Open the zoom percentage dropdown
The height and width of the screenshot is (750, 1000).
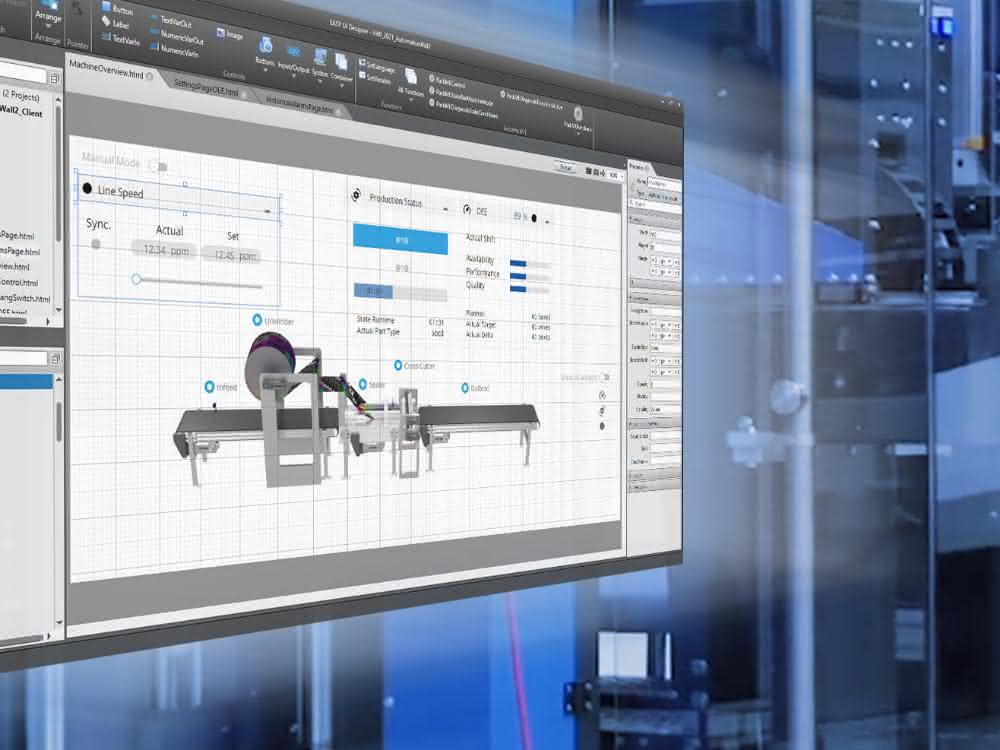[614, 175]
